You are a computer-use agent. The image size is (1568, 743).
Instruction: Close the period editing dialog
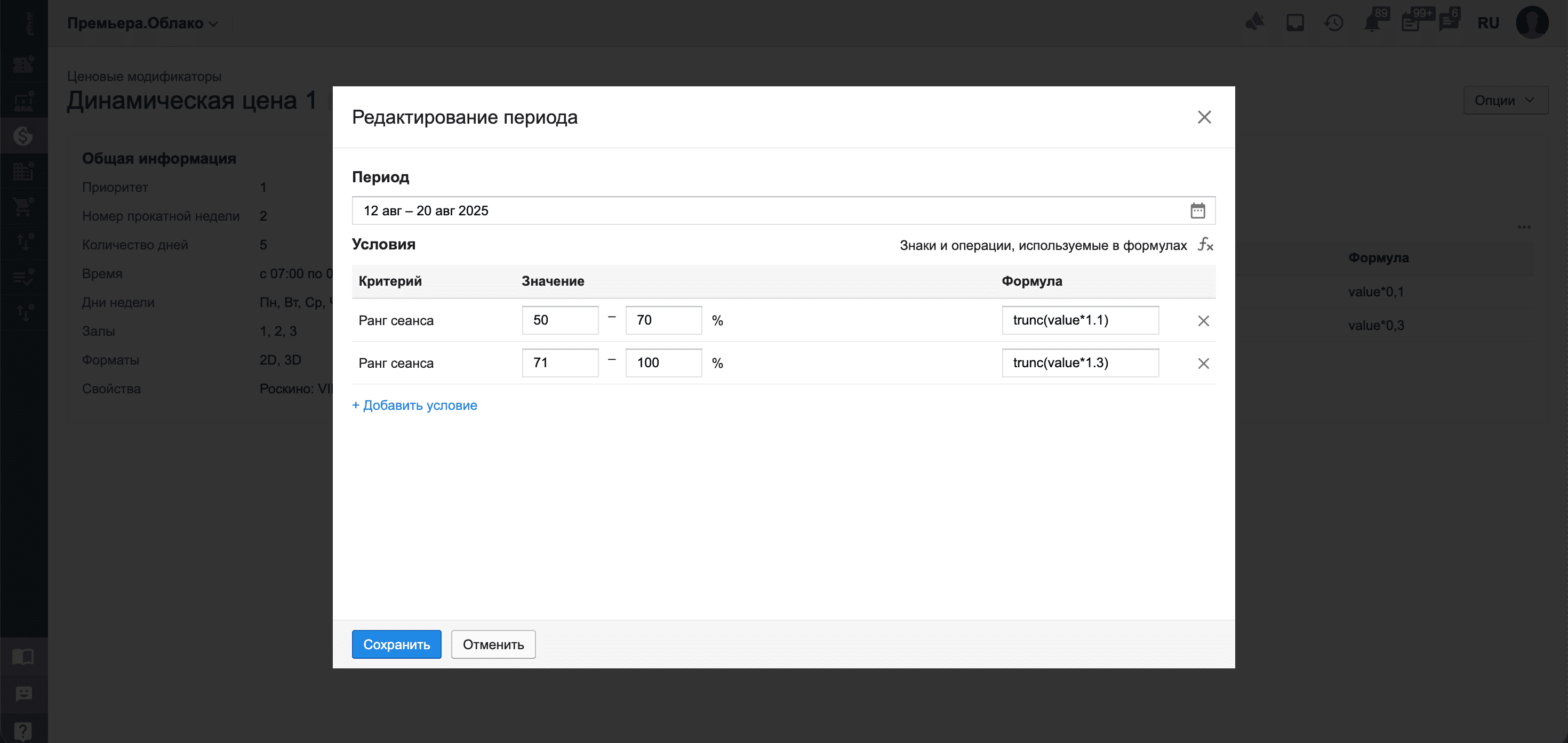coord(1203,117)
